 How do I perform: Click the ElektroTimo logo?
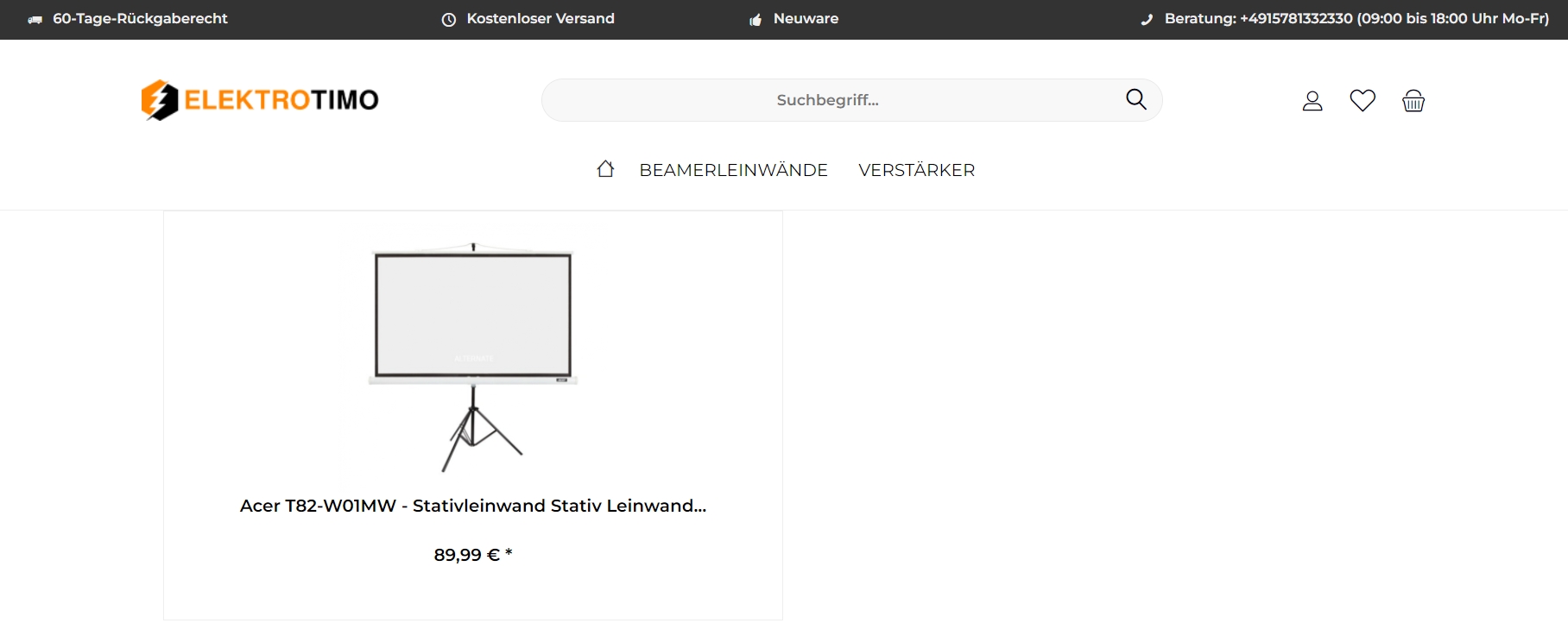pos(260,100)
